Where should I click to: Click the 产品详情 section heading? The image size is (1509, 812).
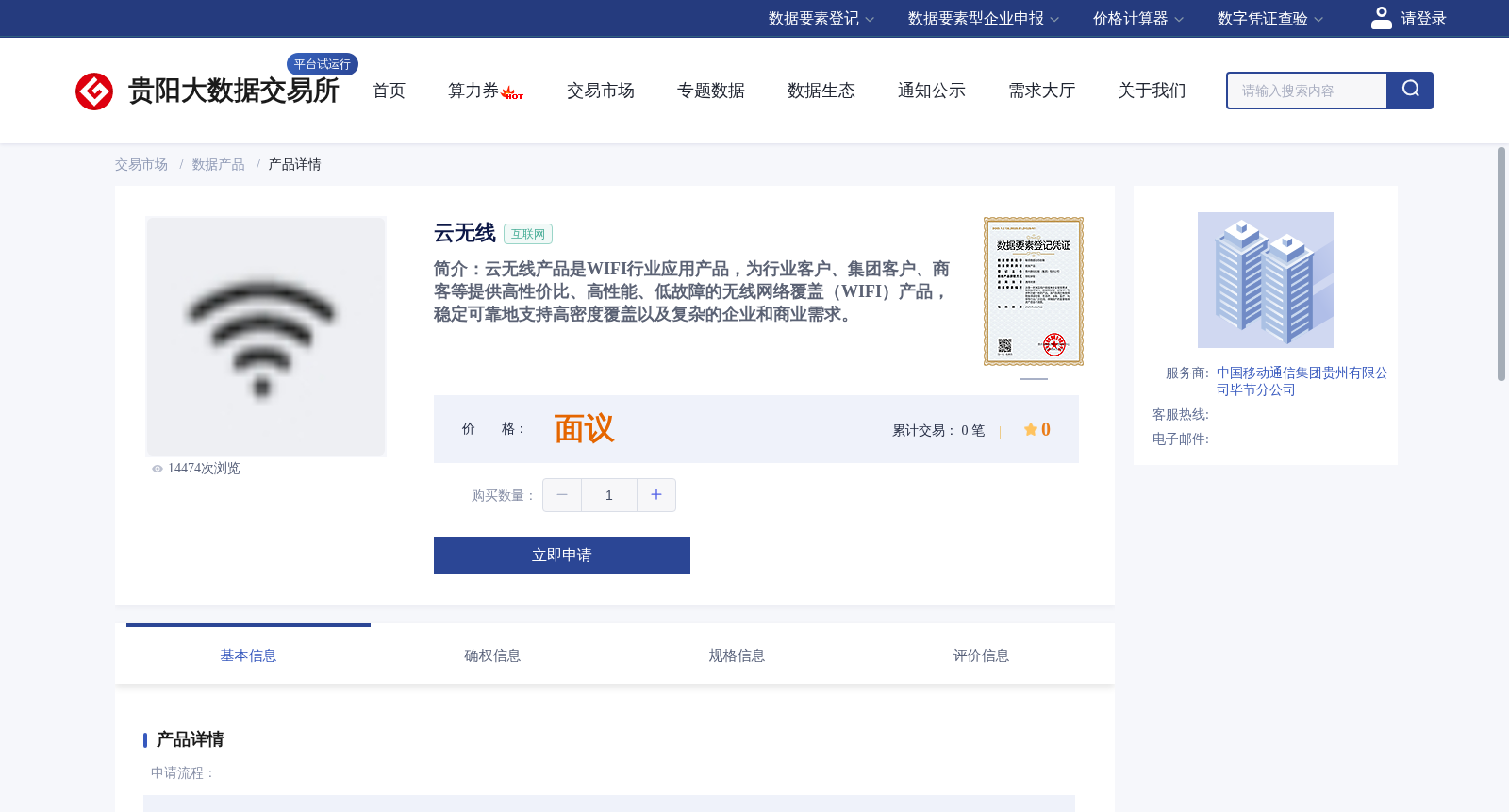(190, 739)
